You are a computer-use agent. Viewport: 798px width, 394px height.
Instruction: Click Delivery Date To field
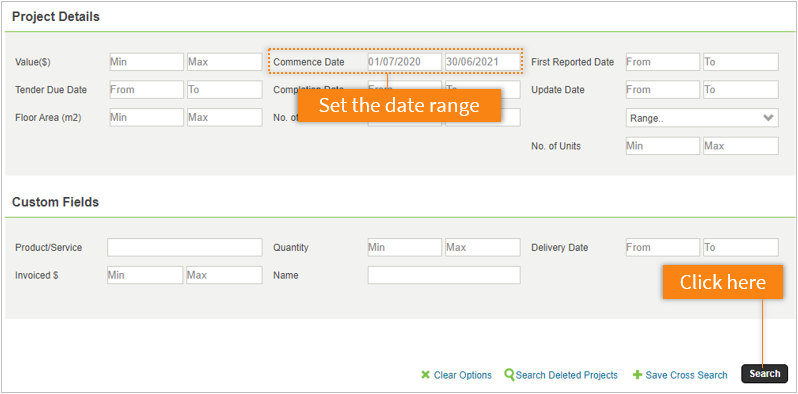pyautogui.click(x=740, y=247)
